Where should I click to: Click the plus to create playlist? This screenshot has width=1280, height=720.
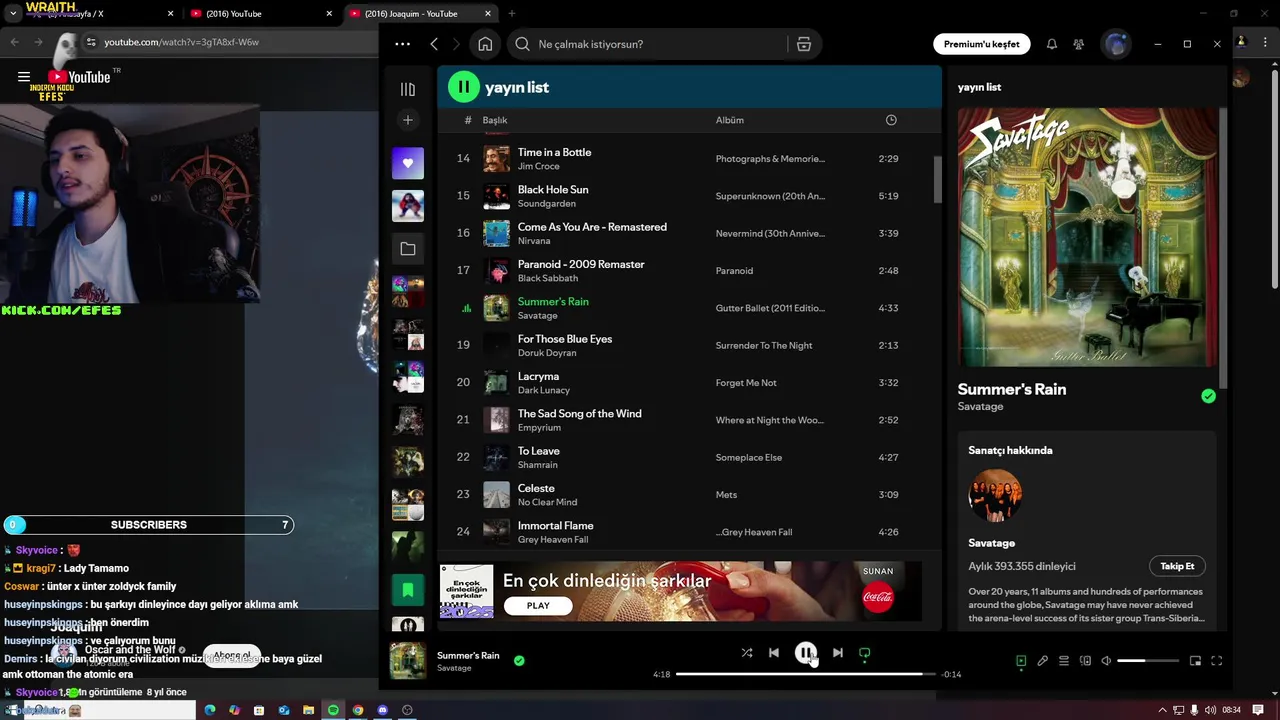click(x=408, y=120)
